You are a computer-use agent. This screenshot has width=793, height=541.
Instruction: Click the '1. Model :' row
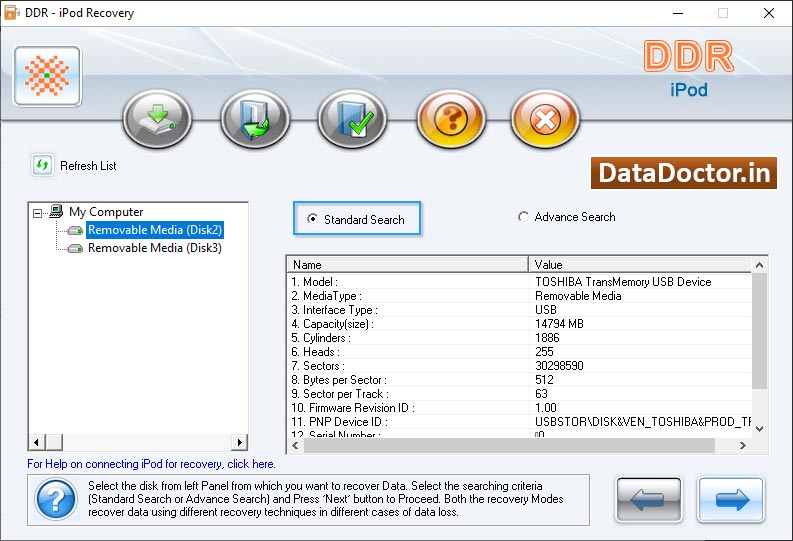[x=519, y=282]
